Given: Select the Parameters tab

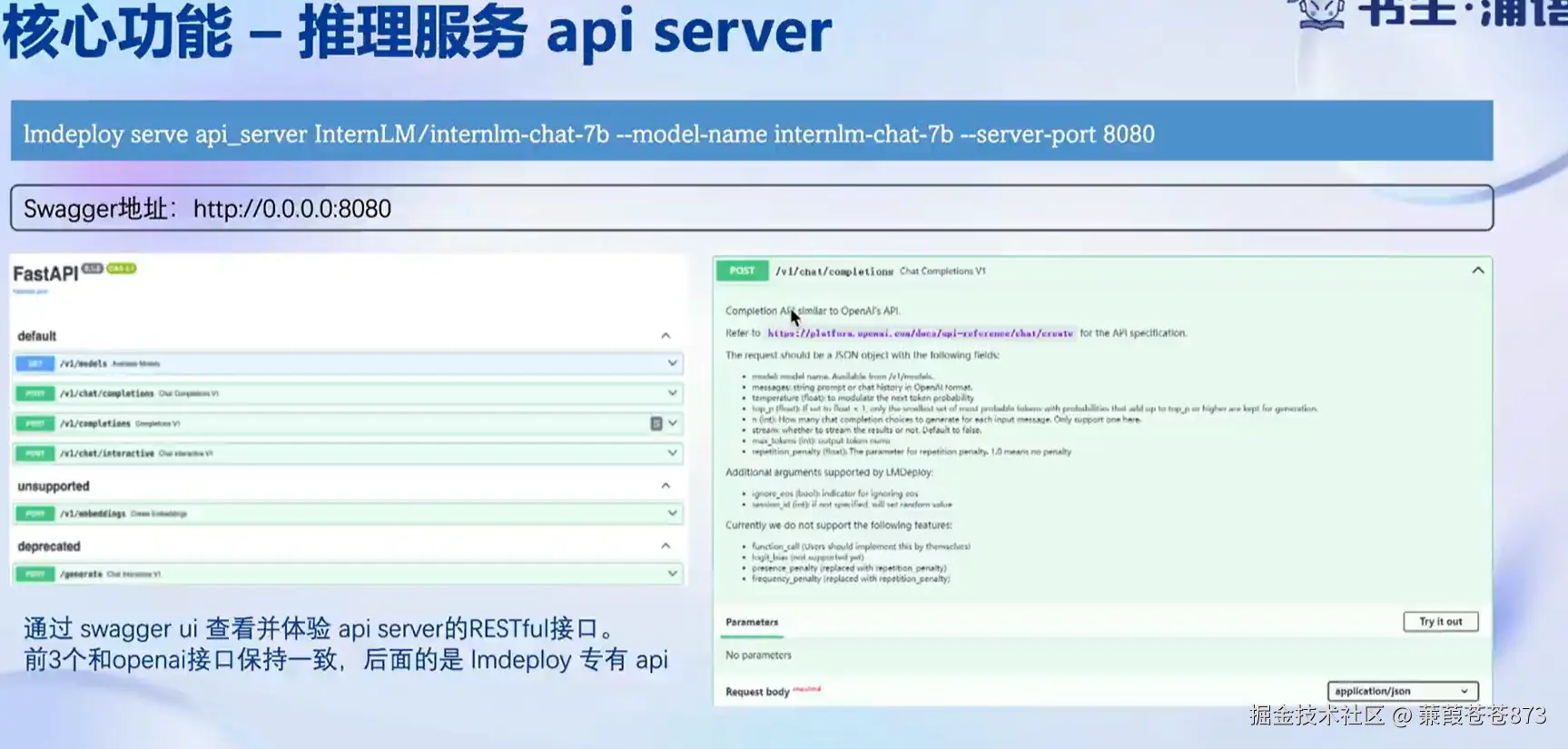Looking at the screenshot, I should coord(752,622).
